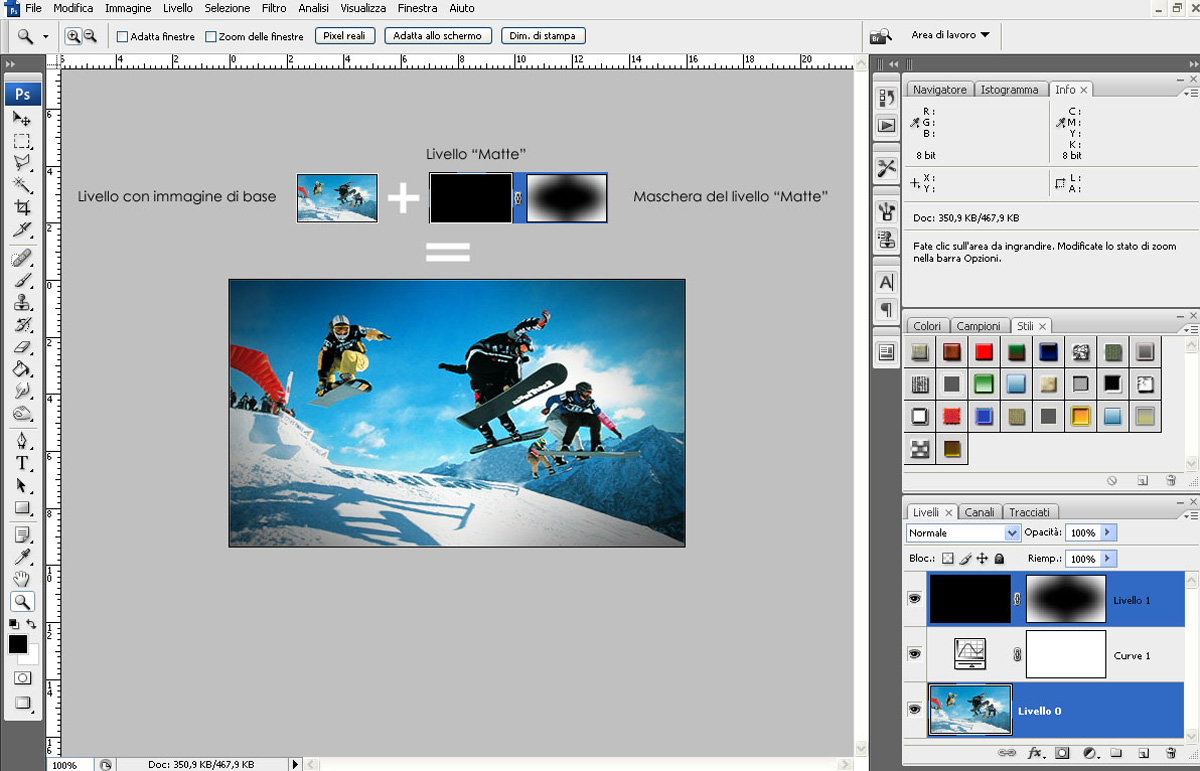This screenshot has width=1200, height=771.
Task: Enable the Adatta finestre checkbox
Action: (123, 37)
